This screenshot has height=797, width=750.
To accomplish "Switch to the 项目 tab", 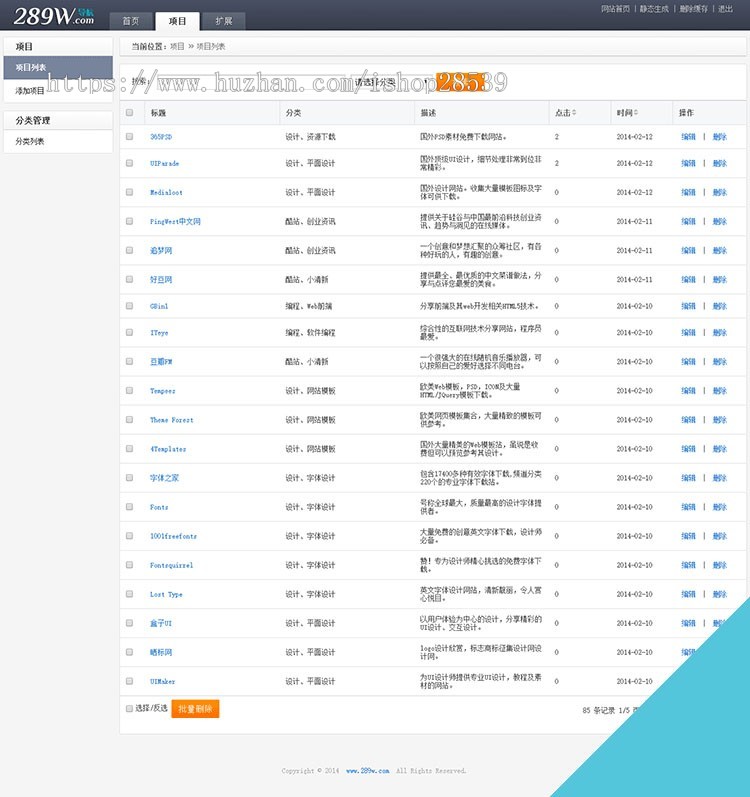I will [177, 21].
